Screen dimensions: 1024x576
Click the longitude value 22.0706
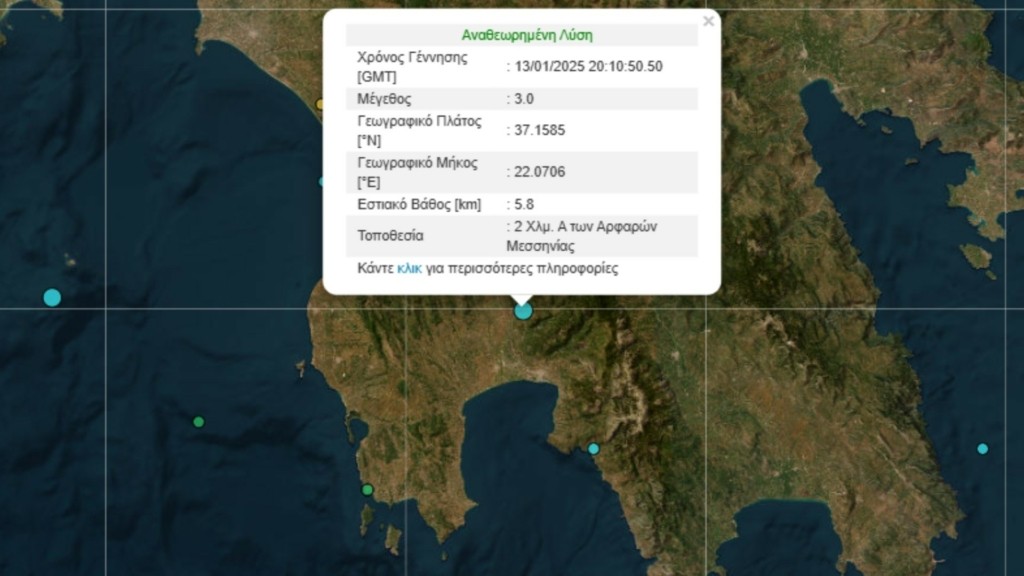coord(541,172)
